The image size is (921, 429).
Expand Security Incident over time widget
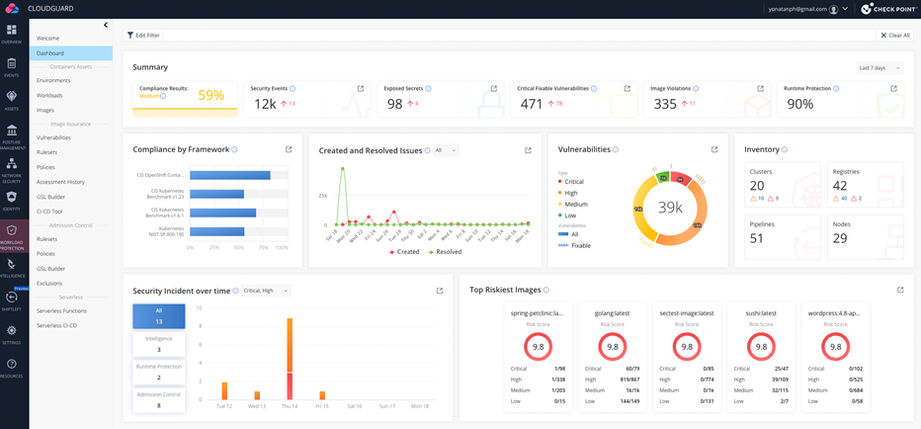pos(439,291)
